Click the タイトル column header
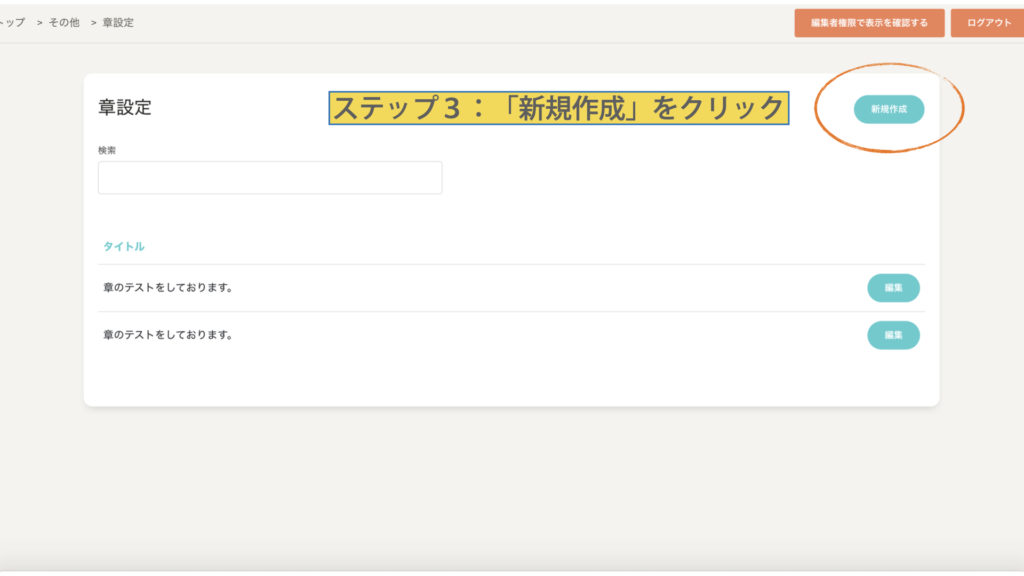 124,246
